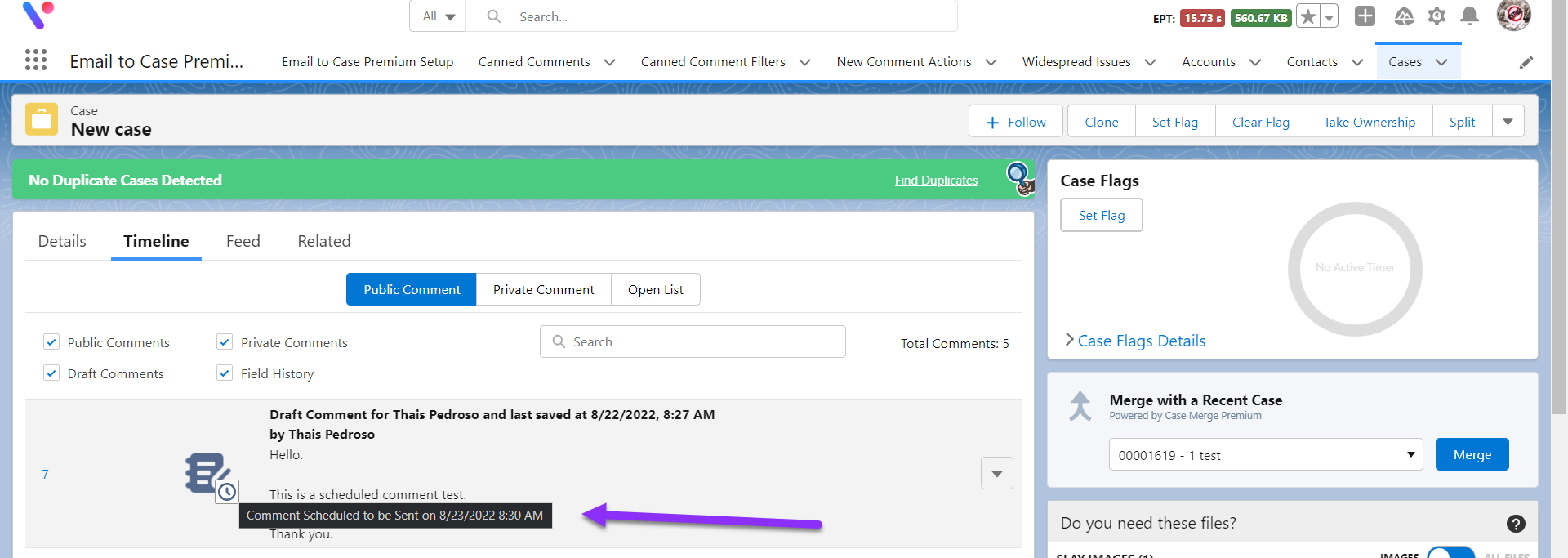Expand the Widespread Issues nav dropdown

tap(1150, 62)
